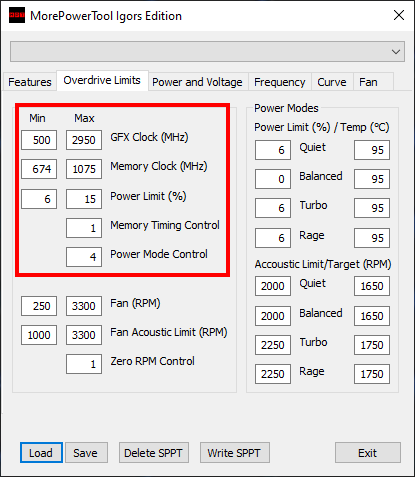Open the Fan tab
This screenshot has height=477, width=415.
point(368,82)
